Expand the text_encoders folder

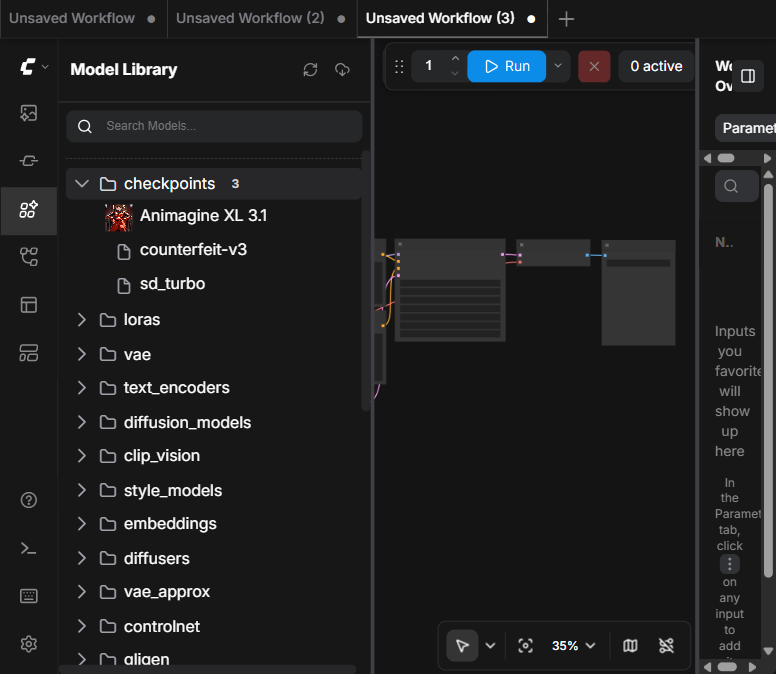click(82, 388)
